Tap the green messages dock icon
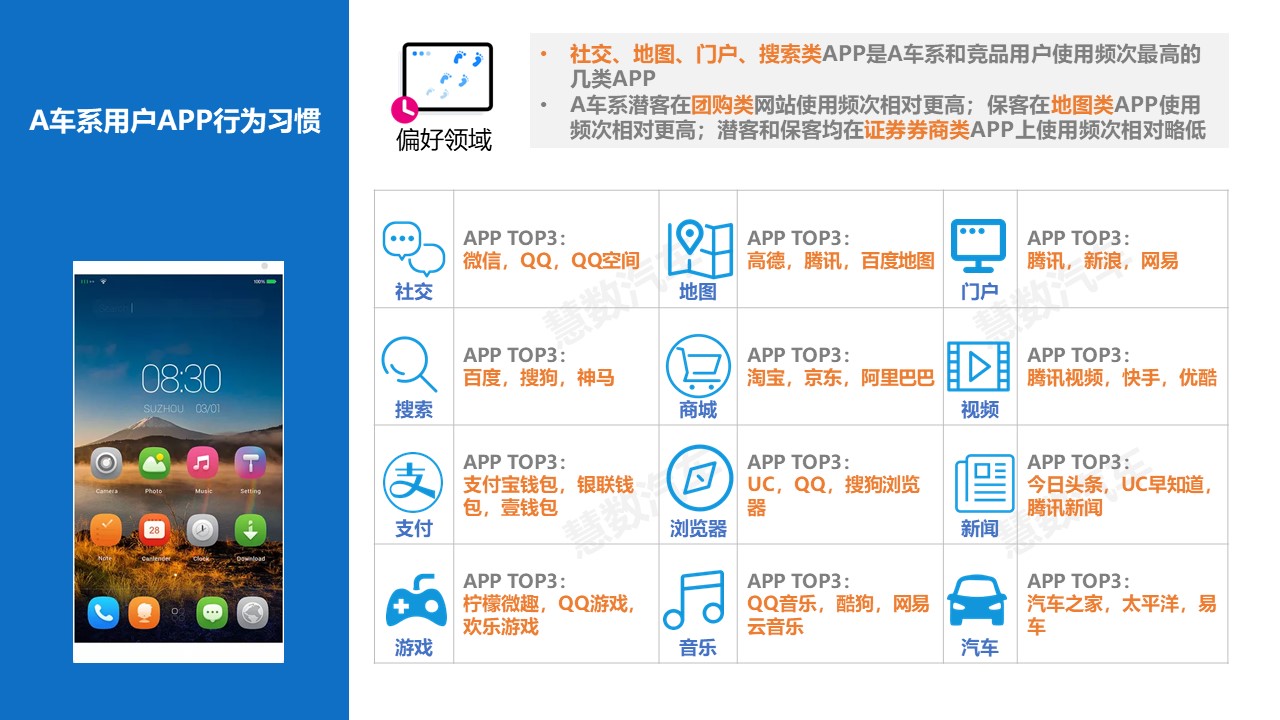This screenshot has height=720, width=1280. [x=212, y=612]
